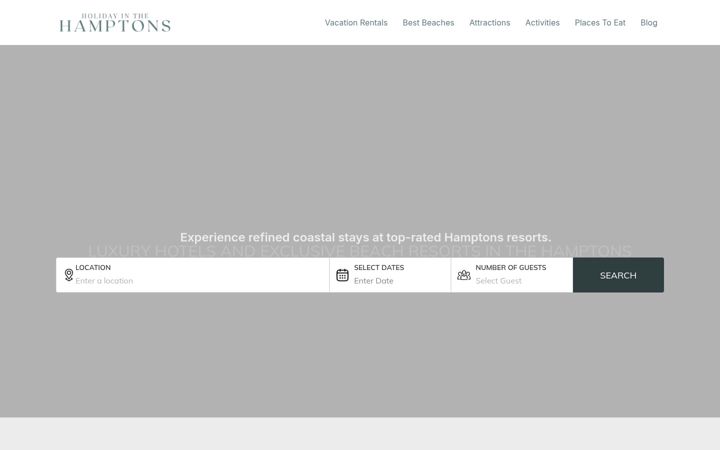
Task: Click the Holiday in the Hamptons logo
Action: point(115,23)
